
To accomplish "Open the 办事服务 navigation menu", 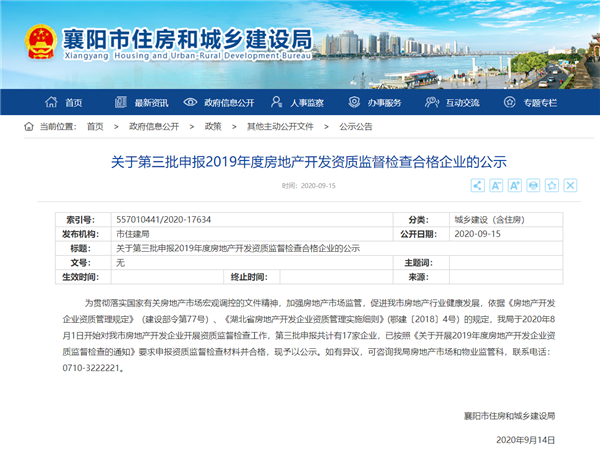I will point(375,103).
